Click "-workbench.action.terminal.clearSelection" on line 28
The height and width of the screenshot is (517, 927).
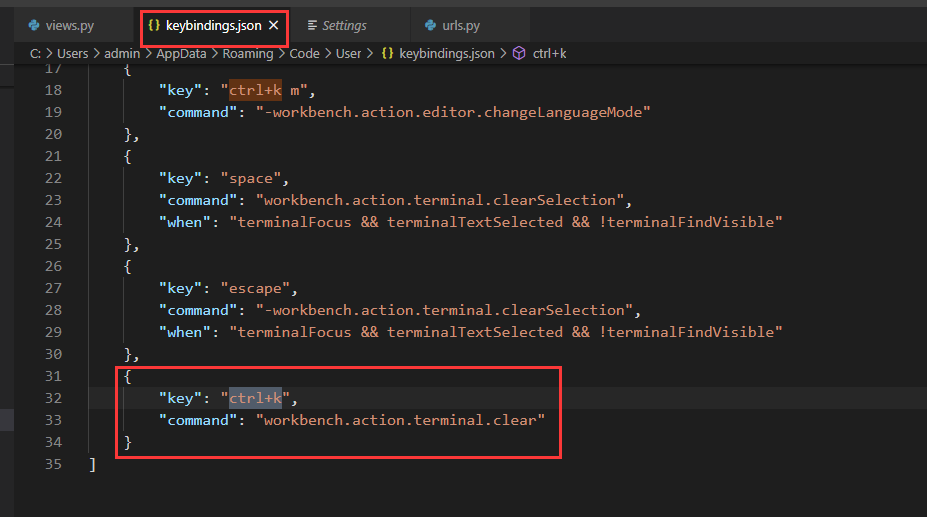click(x=445, y=311)
